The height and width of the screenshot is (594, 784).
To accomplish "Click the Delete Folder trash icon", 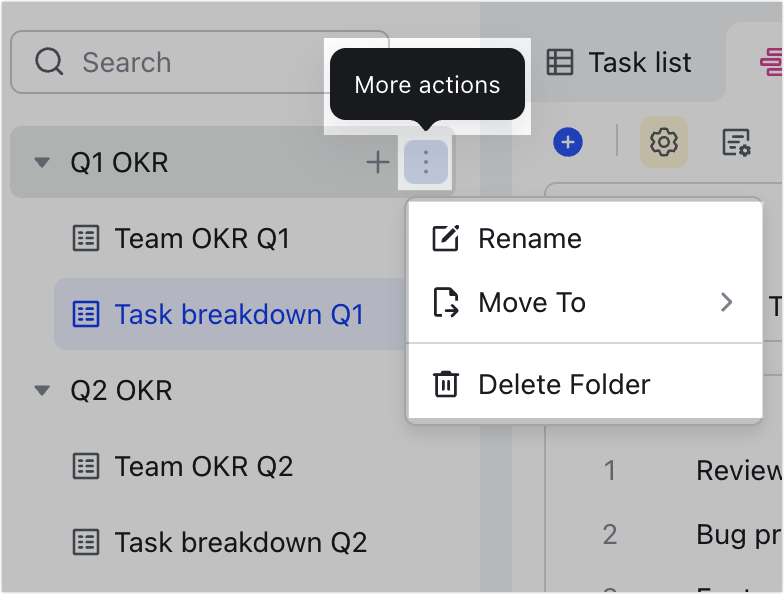I will pyautogui.click(x=445, y=384).
